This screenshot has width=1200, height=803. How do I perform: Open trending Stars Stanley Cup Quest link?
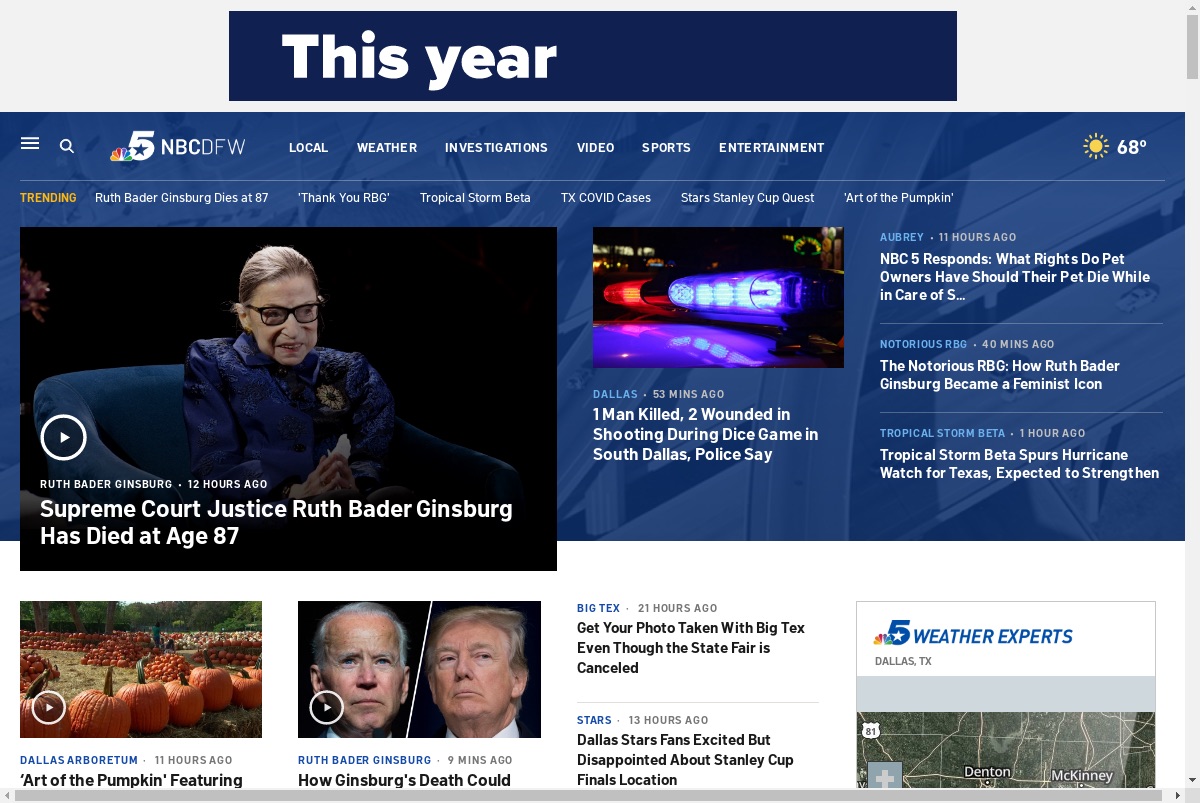pyautogui.click(x=747, y=197)
